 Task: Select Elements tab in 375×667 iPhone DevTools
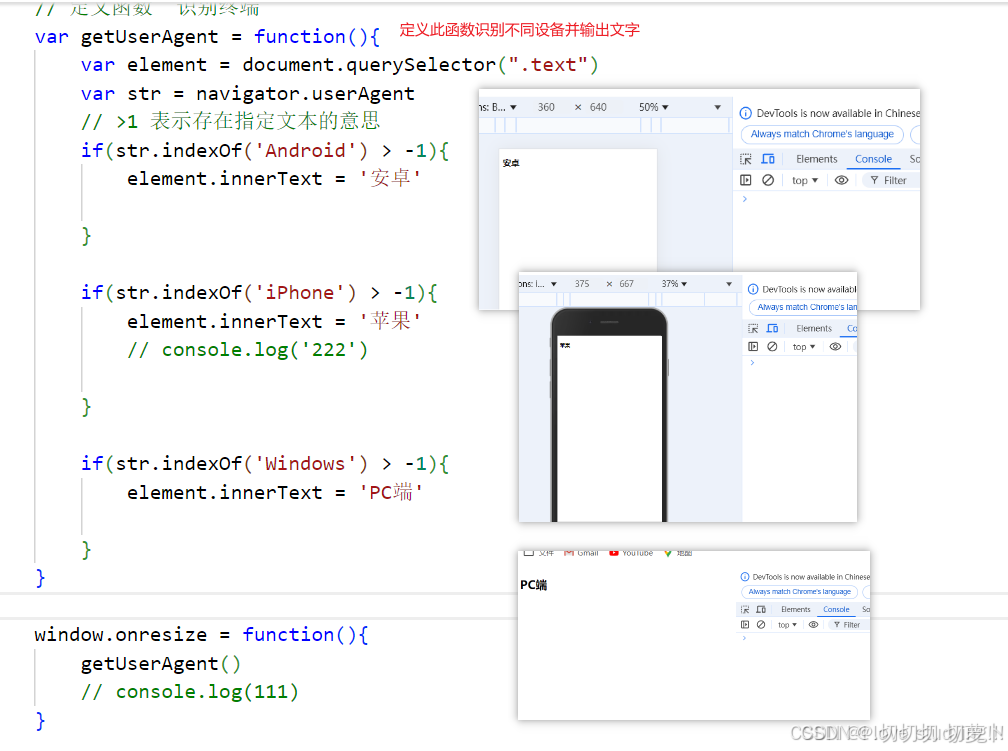click(x=814, y=329)
